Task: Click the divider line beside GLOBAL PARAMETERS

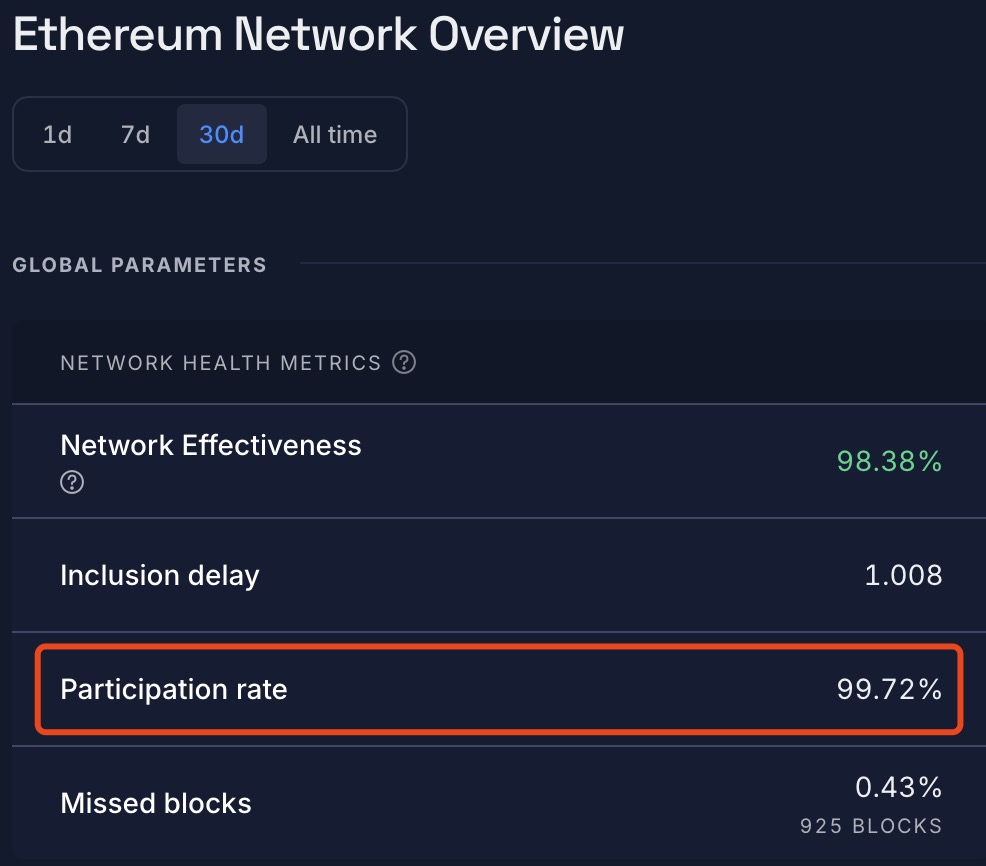Action: [x=640, y=264]
